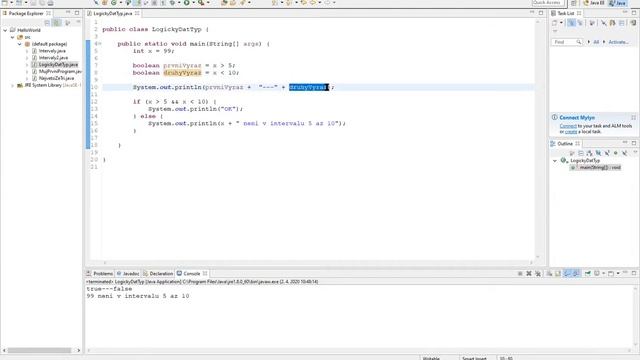The height and width of the screenshot is (360, 640).
Task: Focus the Quick Access search field
Action: (x=548, y=3)
